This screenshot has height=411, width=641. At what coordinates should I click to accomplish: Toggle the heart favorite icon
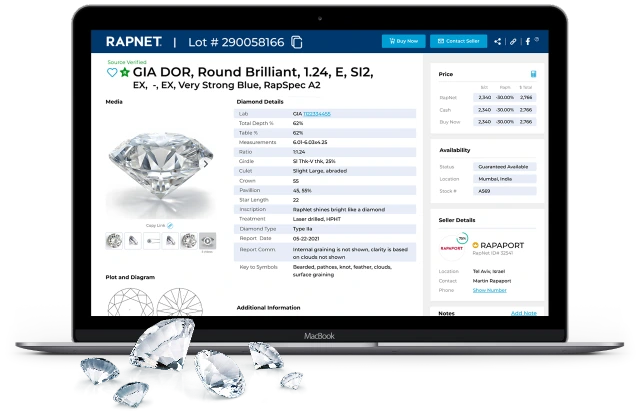pyautogui.click(x=112, y=72)
